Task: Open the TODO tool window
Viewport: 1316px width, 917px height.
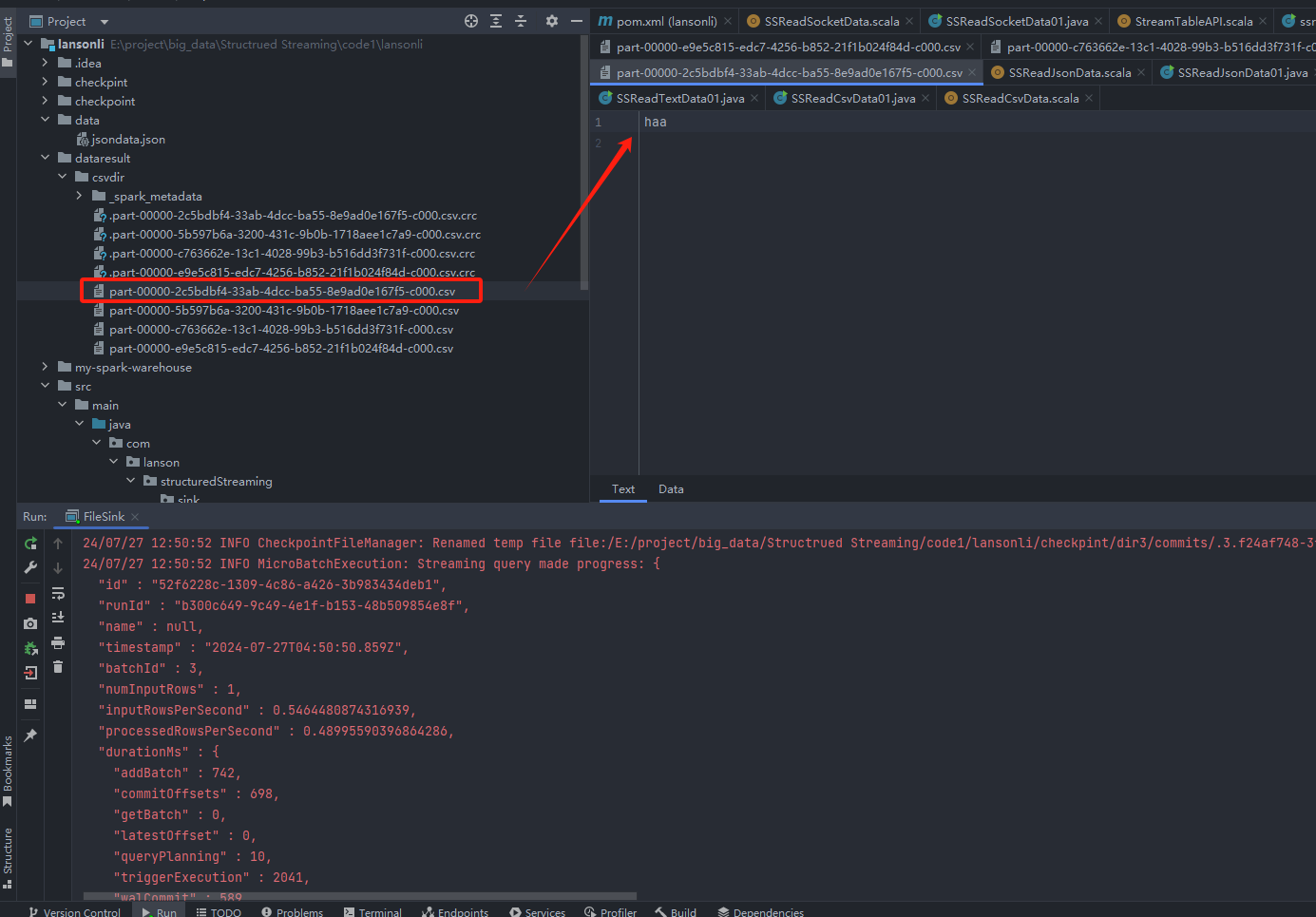Action: pyautogui.click(x=219, y=910)
